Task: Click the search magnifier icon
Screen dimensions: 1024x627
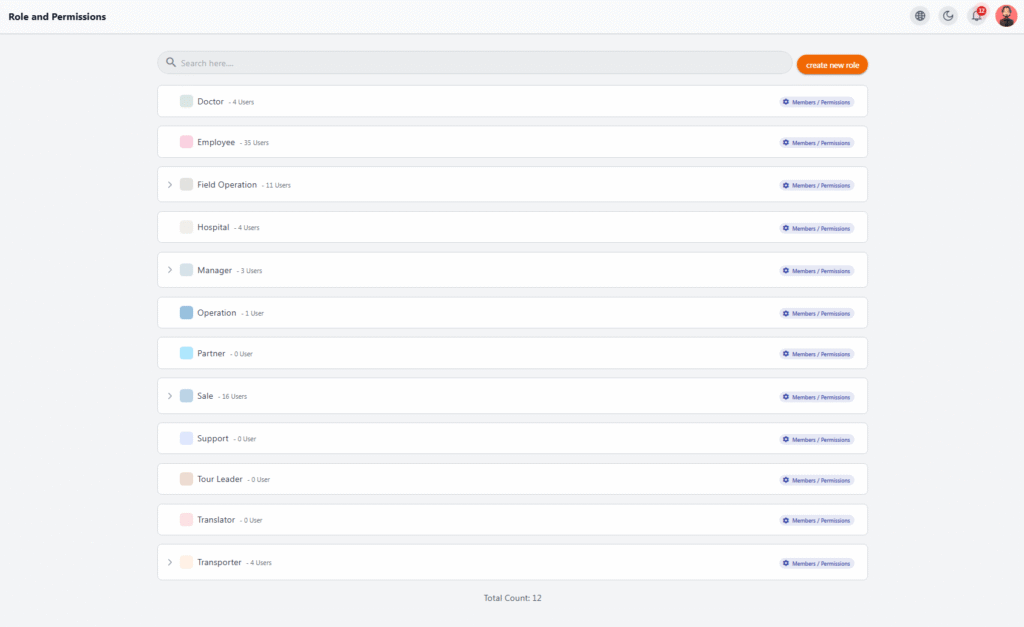Action: tap(170, 63)
